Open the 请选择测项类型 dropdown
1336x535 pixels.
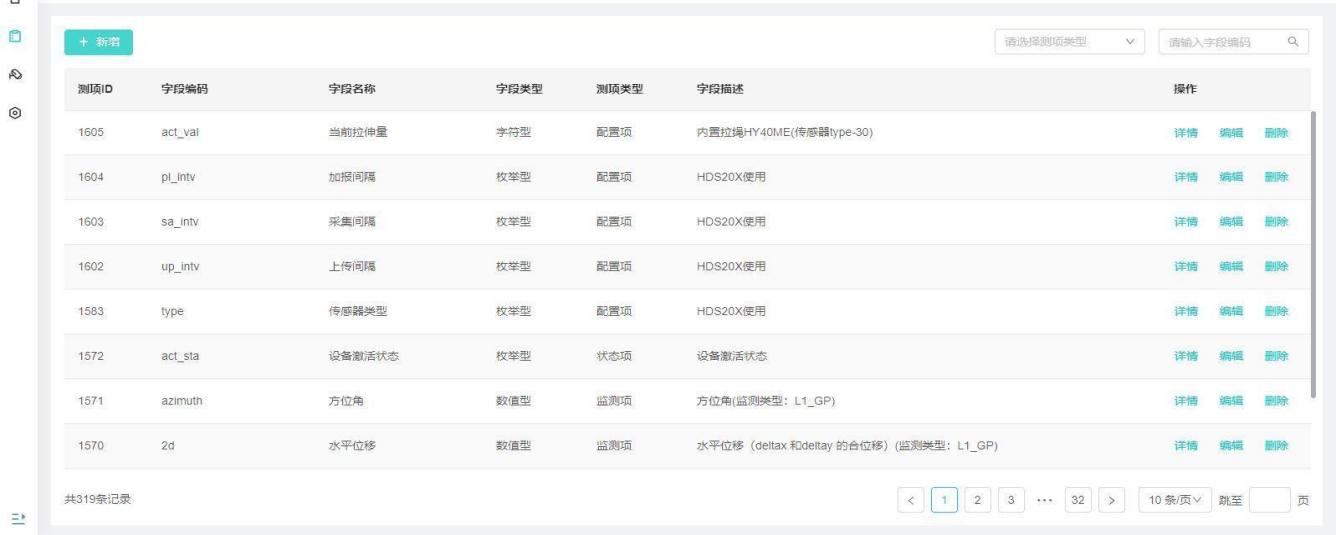(x=1071, y=42)
